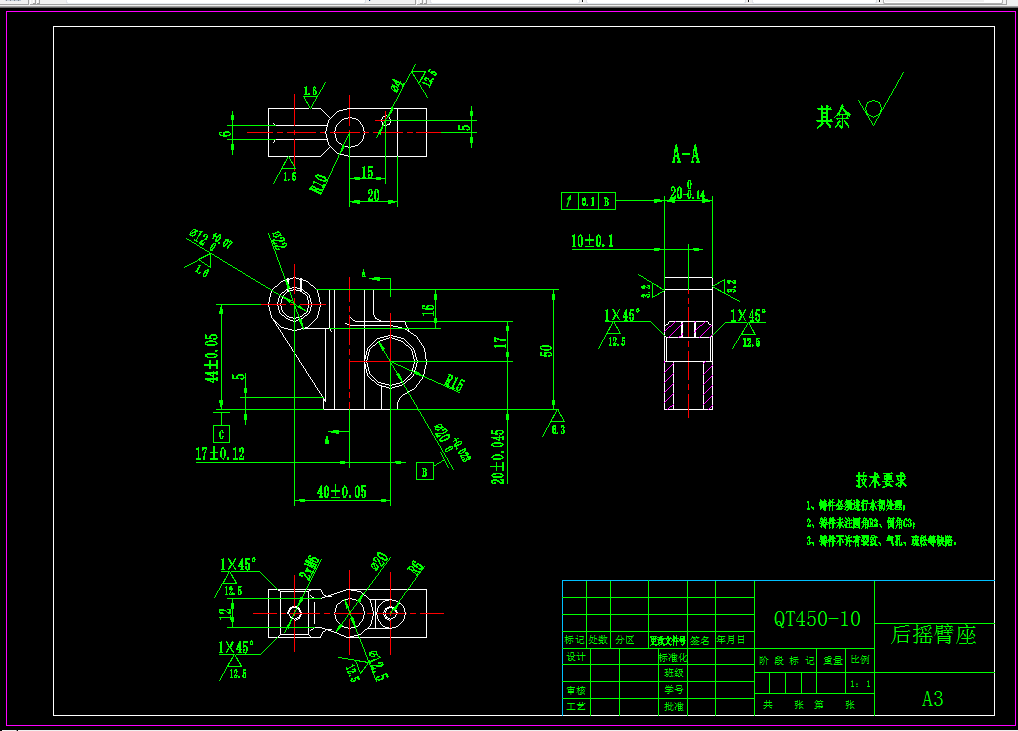
Task: Select technical requirement line 3
Action: click(881, 541)
